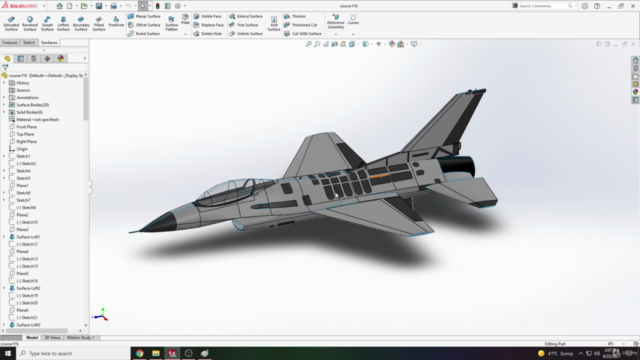Click the Help question mark icon
This screenshot has width=640, height=360.
[597, 6]
